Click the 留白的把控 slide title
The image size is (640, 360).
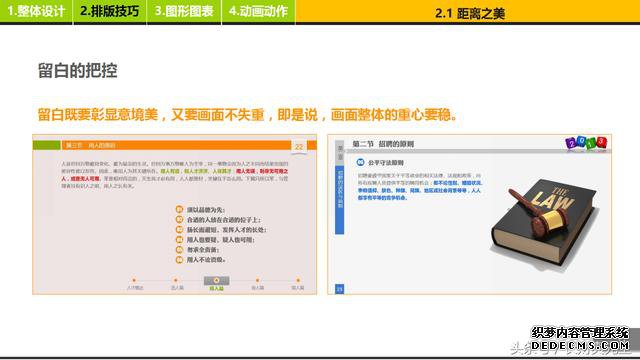[78, 70]
